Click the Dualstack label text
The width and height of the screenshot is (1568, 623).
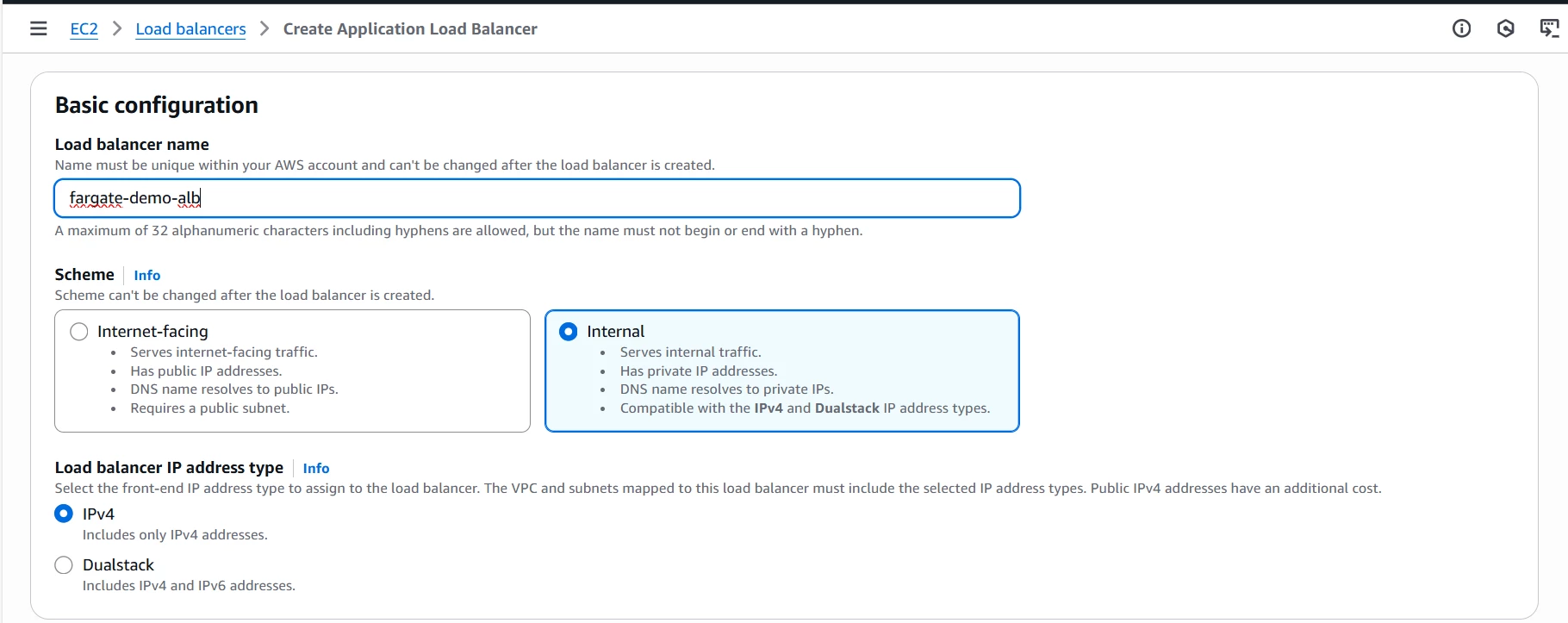pos(118,565)
